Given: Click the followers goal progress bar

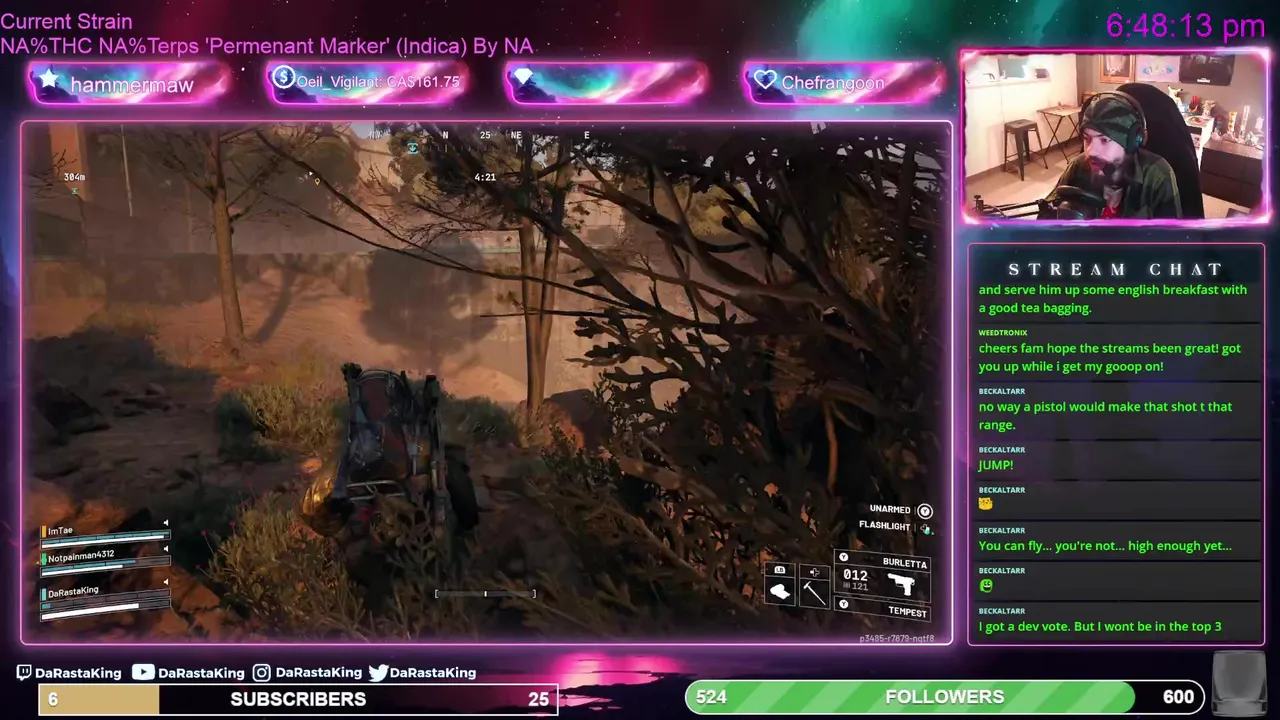Looking at the screenshot, I should coord(945,697).
